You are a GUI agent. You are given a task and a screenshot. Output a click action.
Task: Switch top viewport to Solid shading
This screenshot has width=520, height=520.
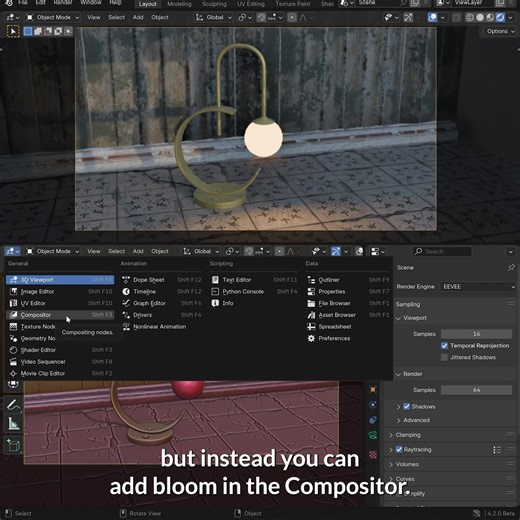(x=480, y=17)
